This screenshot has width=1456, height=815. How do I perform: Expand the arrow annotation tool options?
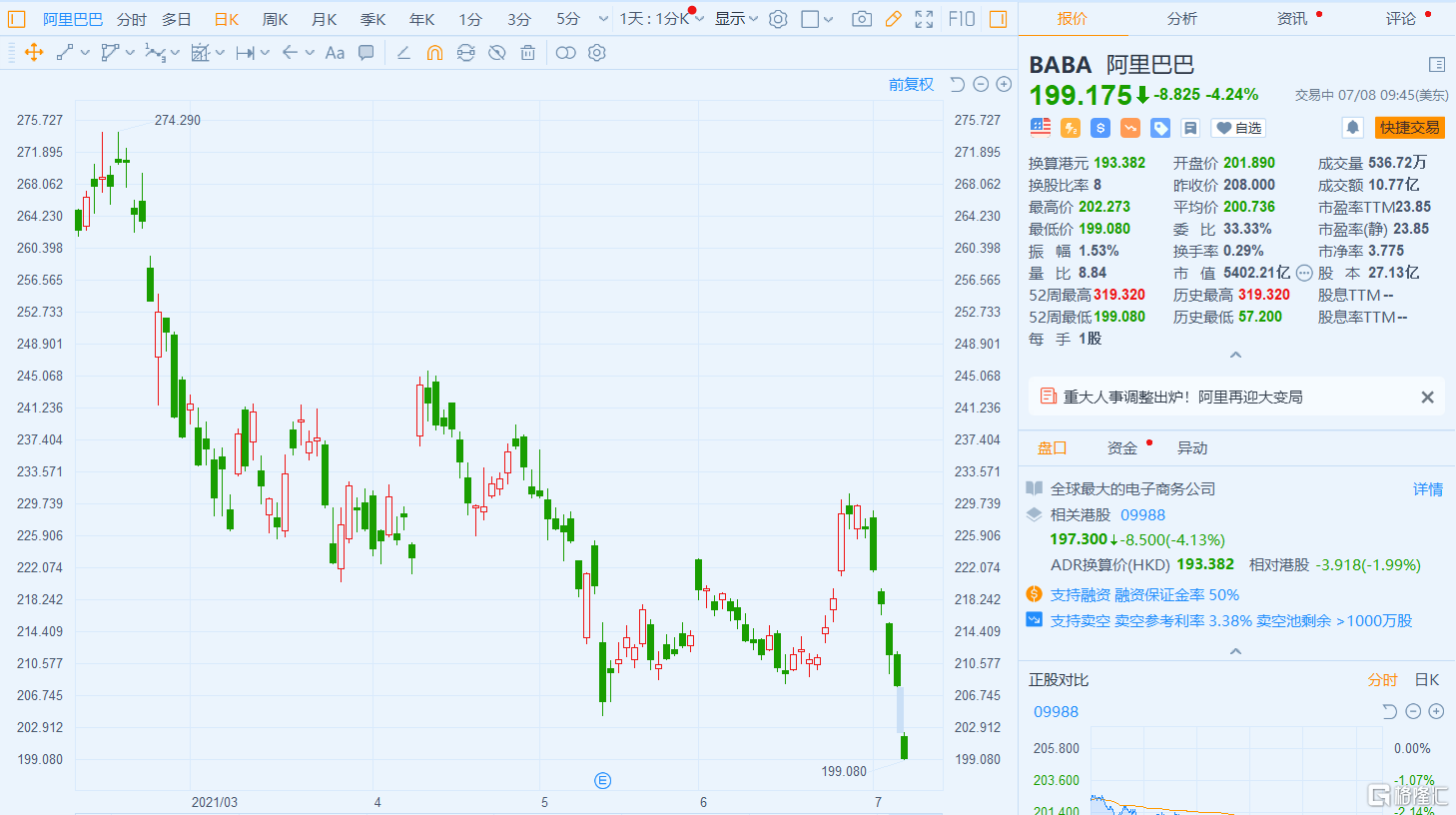310,53
